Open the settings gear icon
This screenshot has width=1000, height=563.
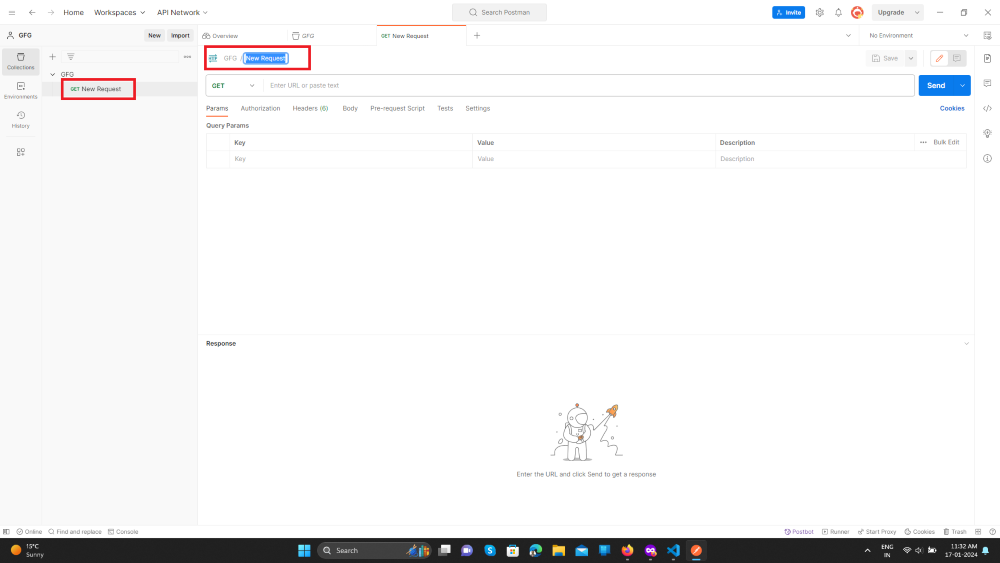coord(820,12)
